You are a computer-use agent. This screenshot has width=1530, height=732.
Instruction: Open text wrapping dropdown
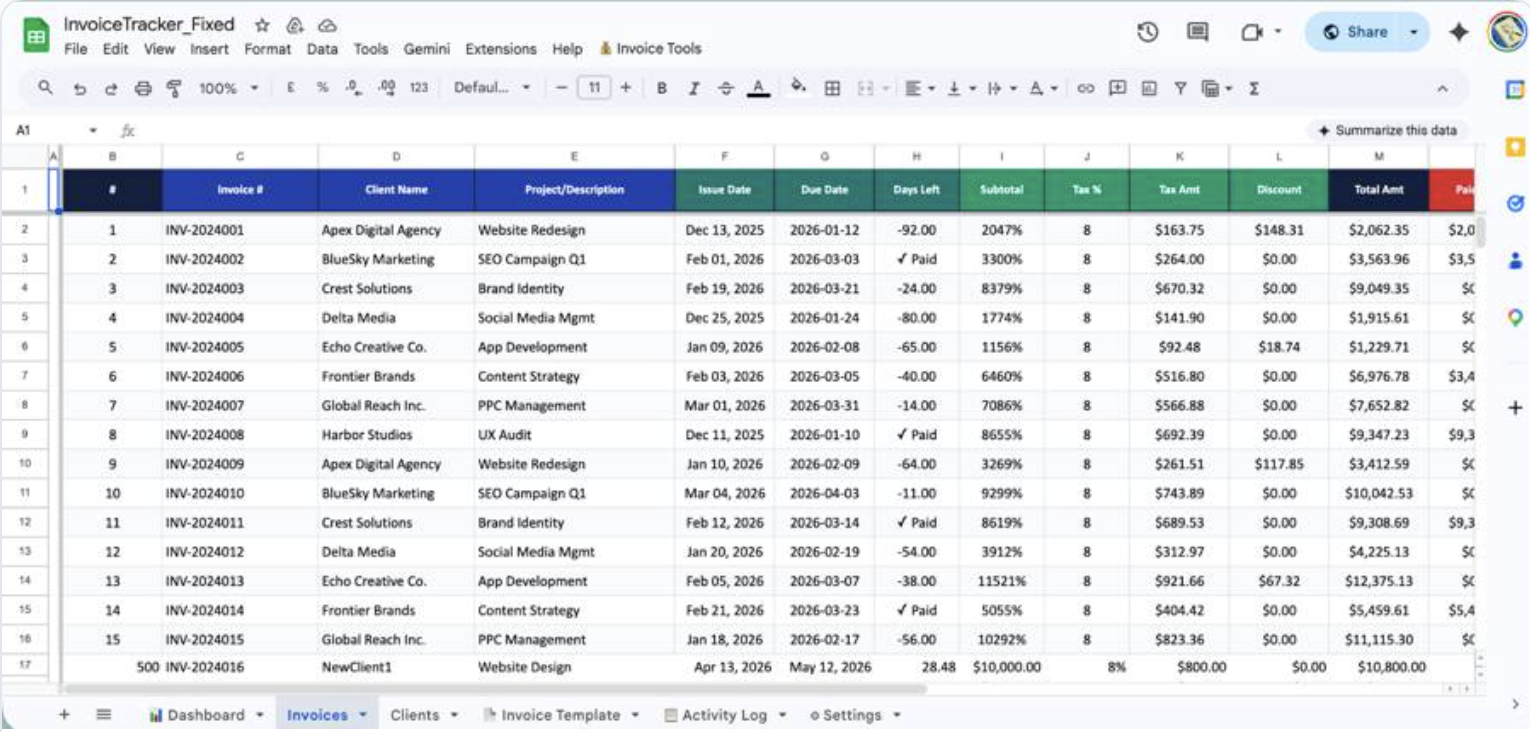pos(1001,88)
